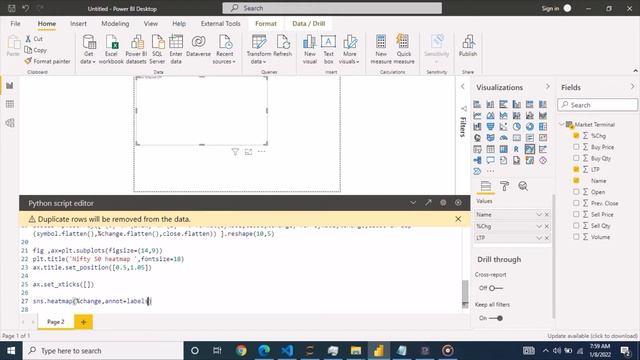Dismiss the duplicate rows warning
Image resolution: width=640 pixels, height=360 pixels.
458,219
